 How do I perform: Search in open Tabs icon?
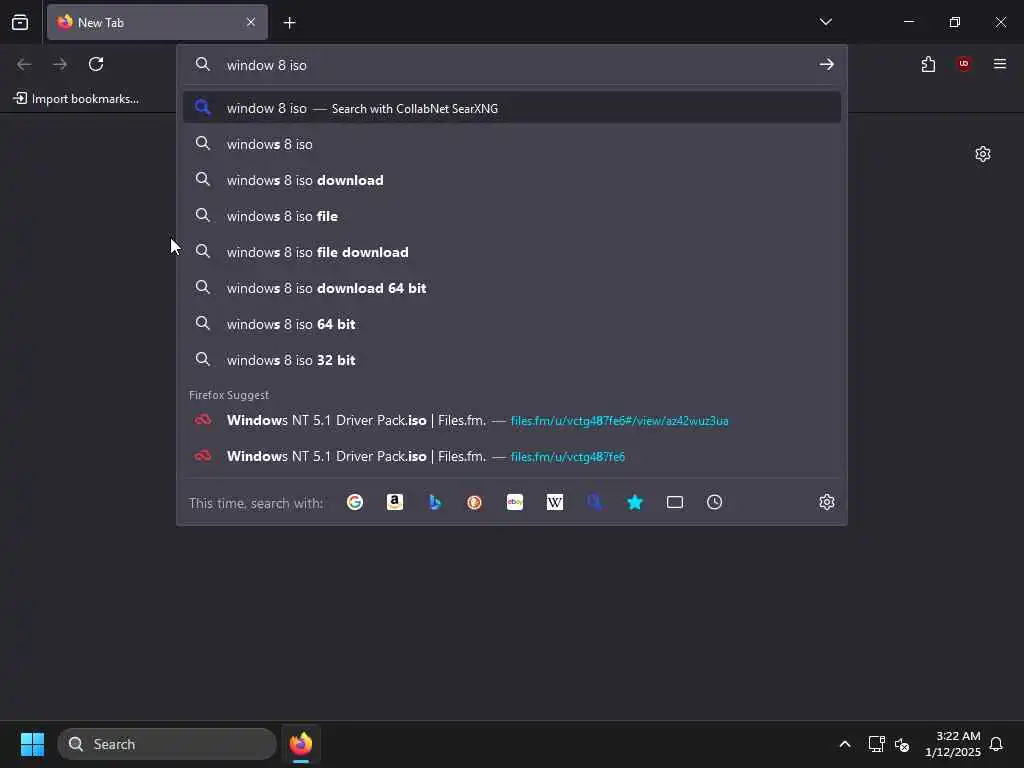(x=675, y=502)
